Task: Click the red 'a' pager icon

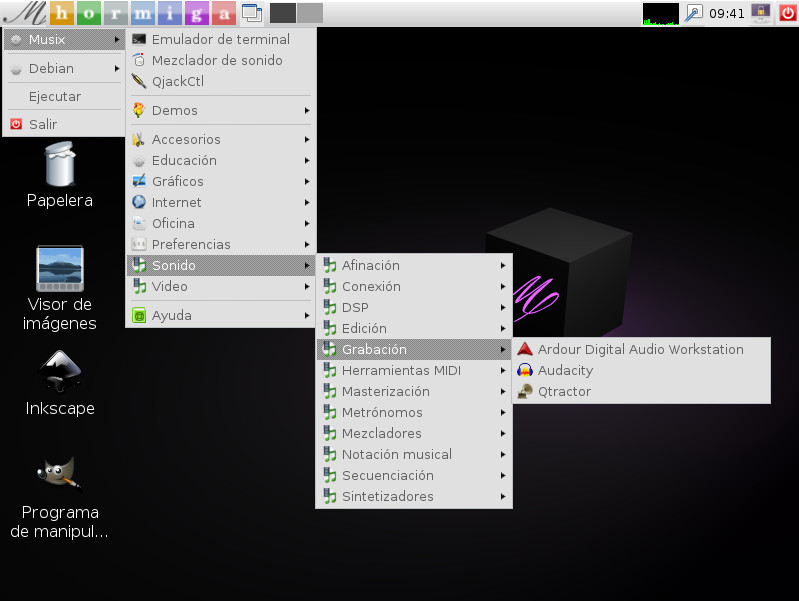Action: (224, 13)
